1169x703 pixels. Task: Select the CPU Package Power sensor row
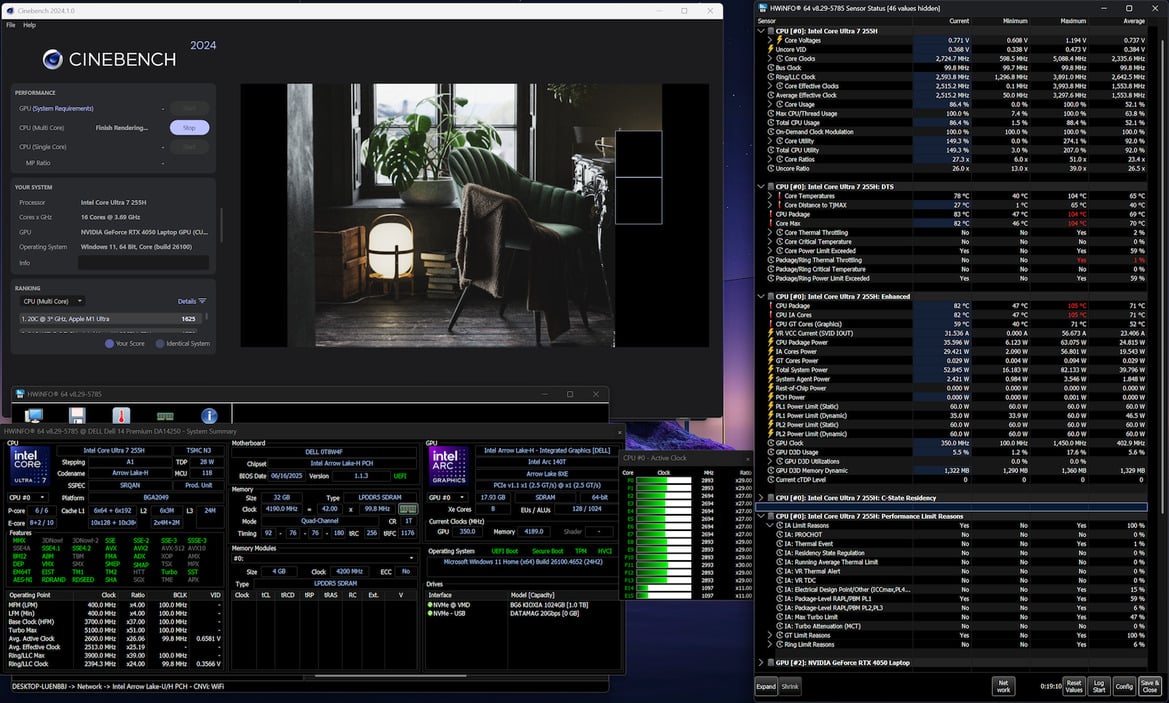tap(951, 342)
